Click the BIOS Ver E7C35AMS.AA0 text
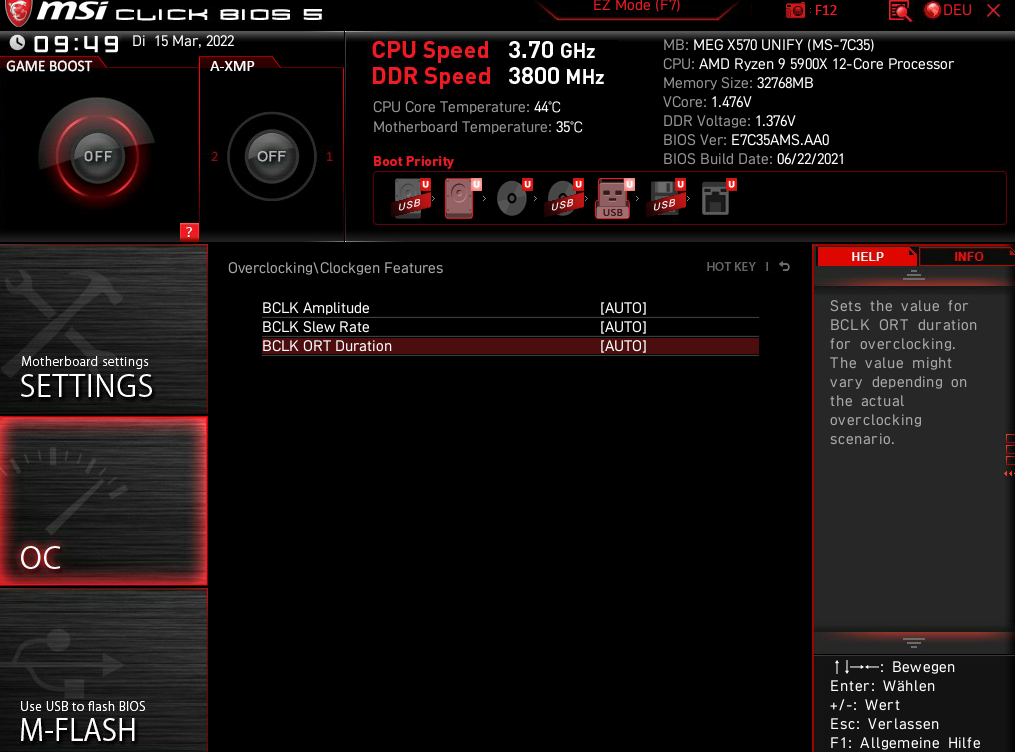1015x752 pixels. tap(746, 140)
